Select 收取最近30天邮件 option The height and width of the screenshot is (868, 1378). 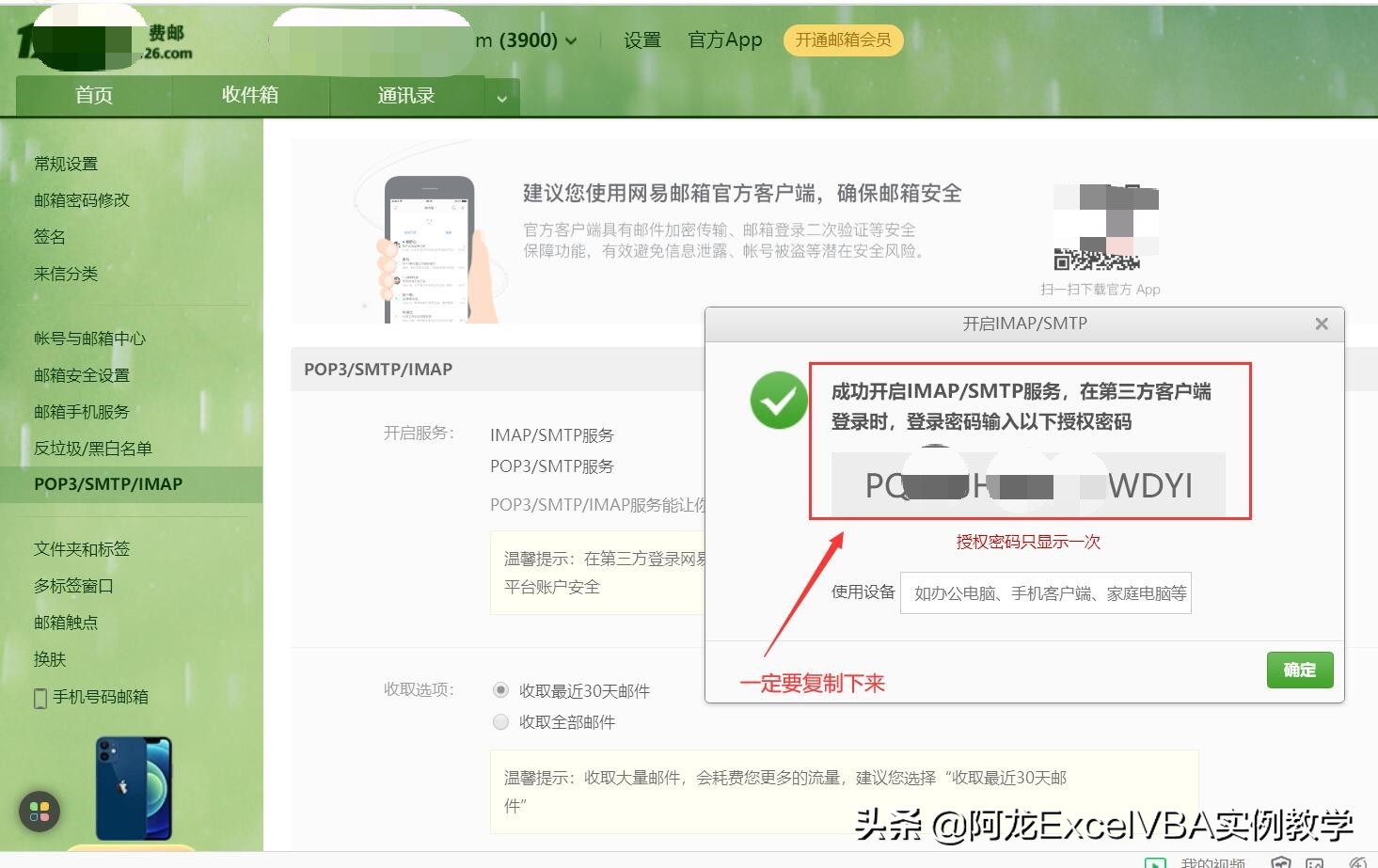[x=500, y=690]
